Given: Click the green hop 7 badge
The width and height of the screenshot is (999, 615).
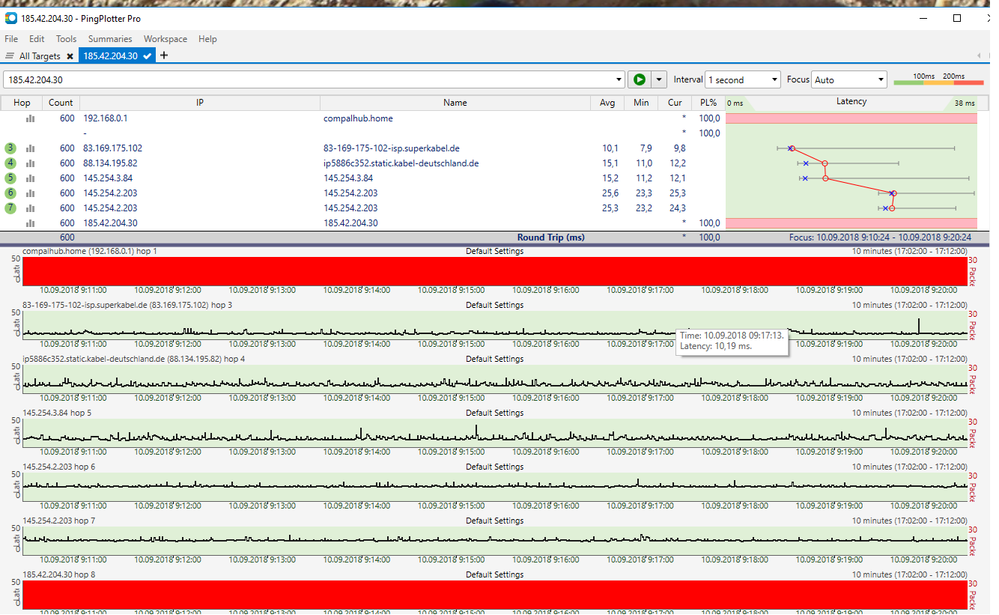Looking at the screenshot, I should pos(10,208).
